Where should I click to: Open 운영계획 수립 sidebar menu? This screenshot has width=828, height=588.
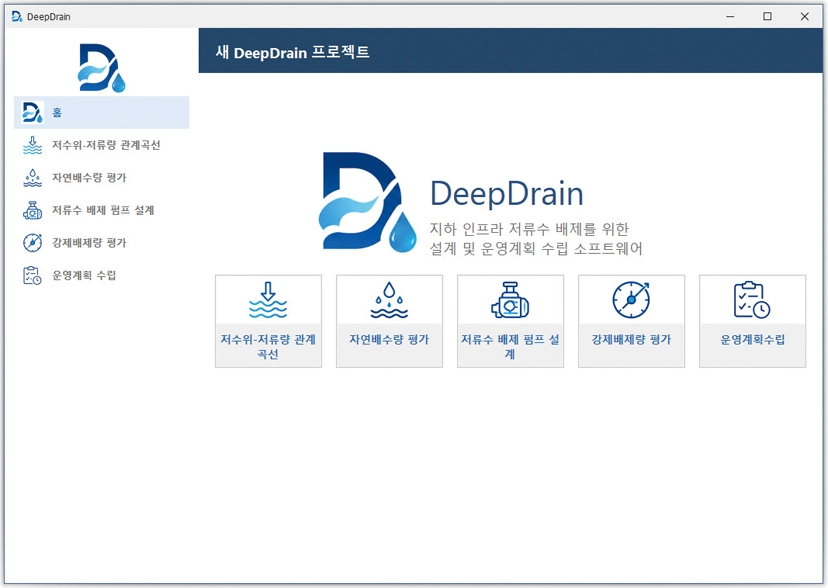101,276
